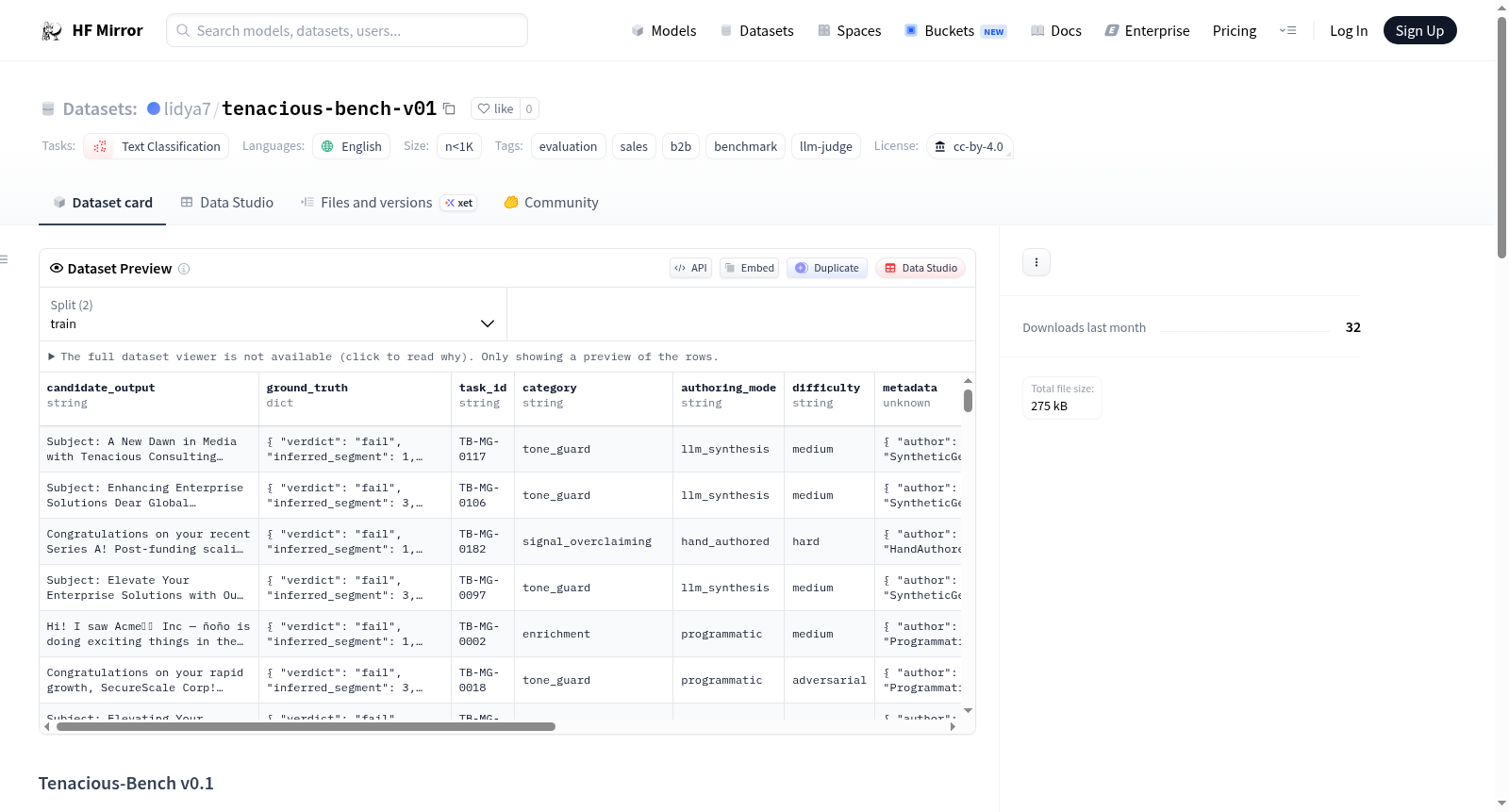Select the TB-MG-0117 task_id cell
This screenshot has height=812, width=1509.
coord(483,450)
